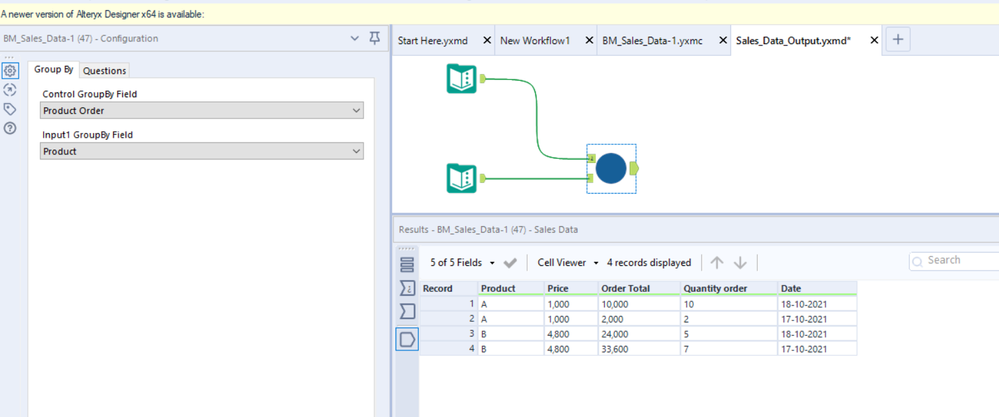Screen dimensions: 999x417
Task: Switch to the New Workflow1 tab
Action: tap(535, 41)
